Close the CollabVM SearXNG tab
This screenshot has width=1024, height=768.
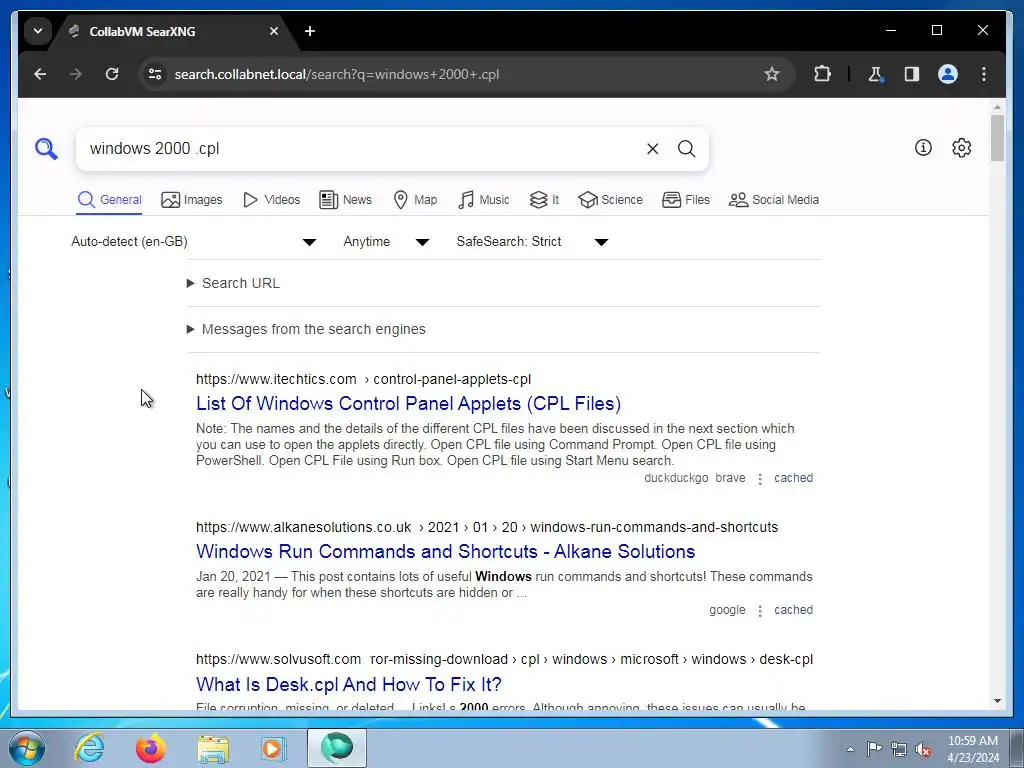coord(274,31)
